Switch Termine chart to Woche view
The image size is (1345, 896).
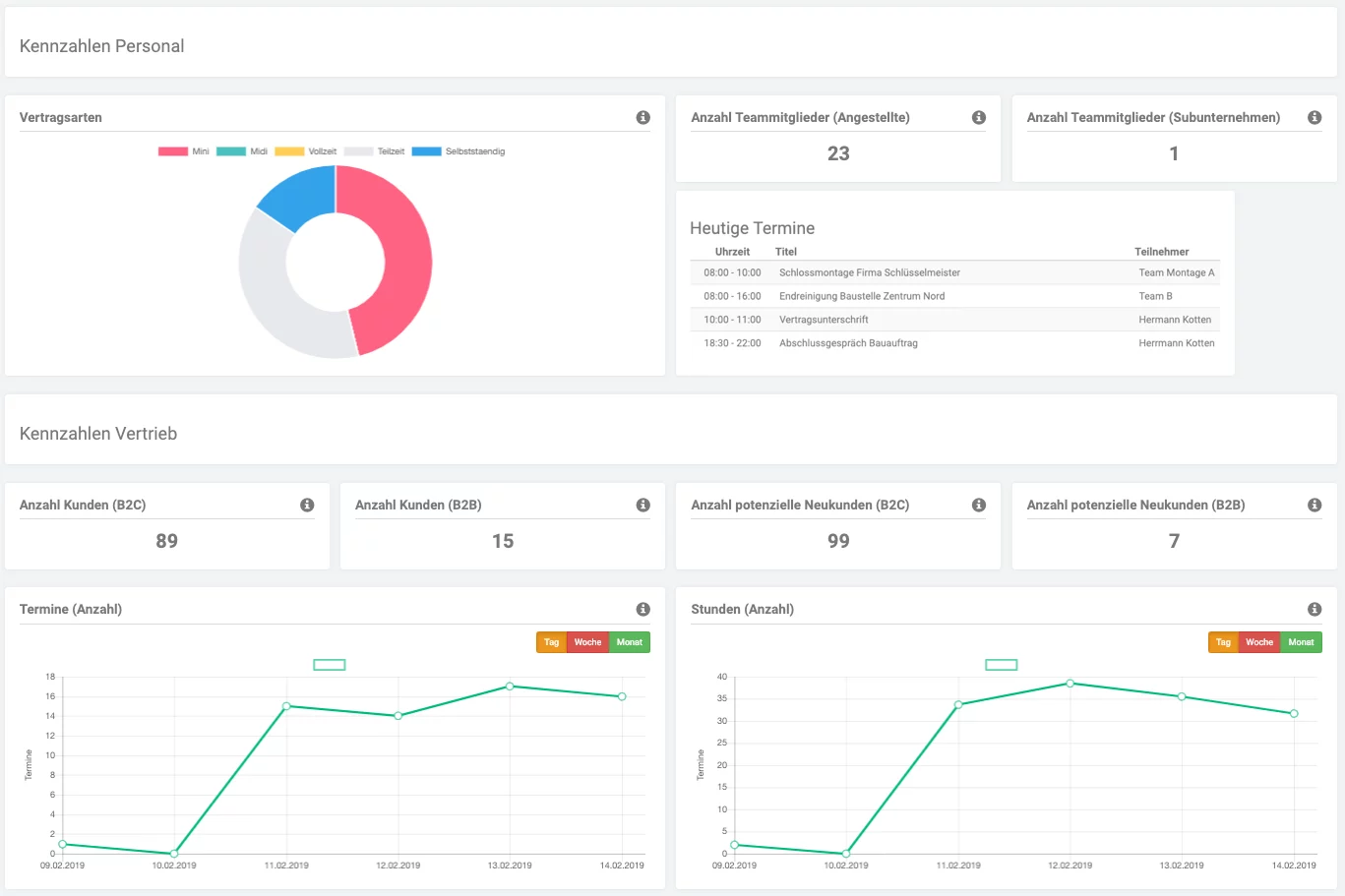[587, 642]
